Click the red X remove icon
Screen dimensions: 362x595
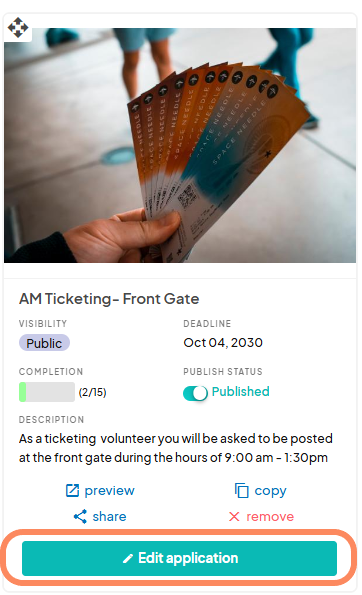[x=234, y=516]
